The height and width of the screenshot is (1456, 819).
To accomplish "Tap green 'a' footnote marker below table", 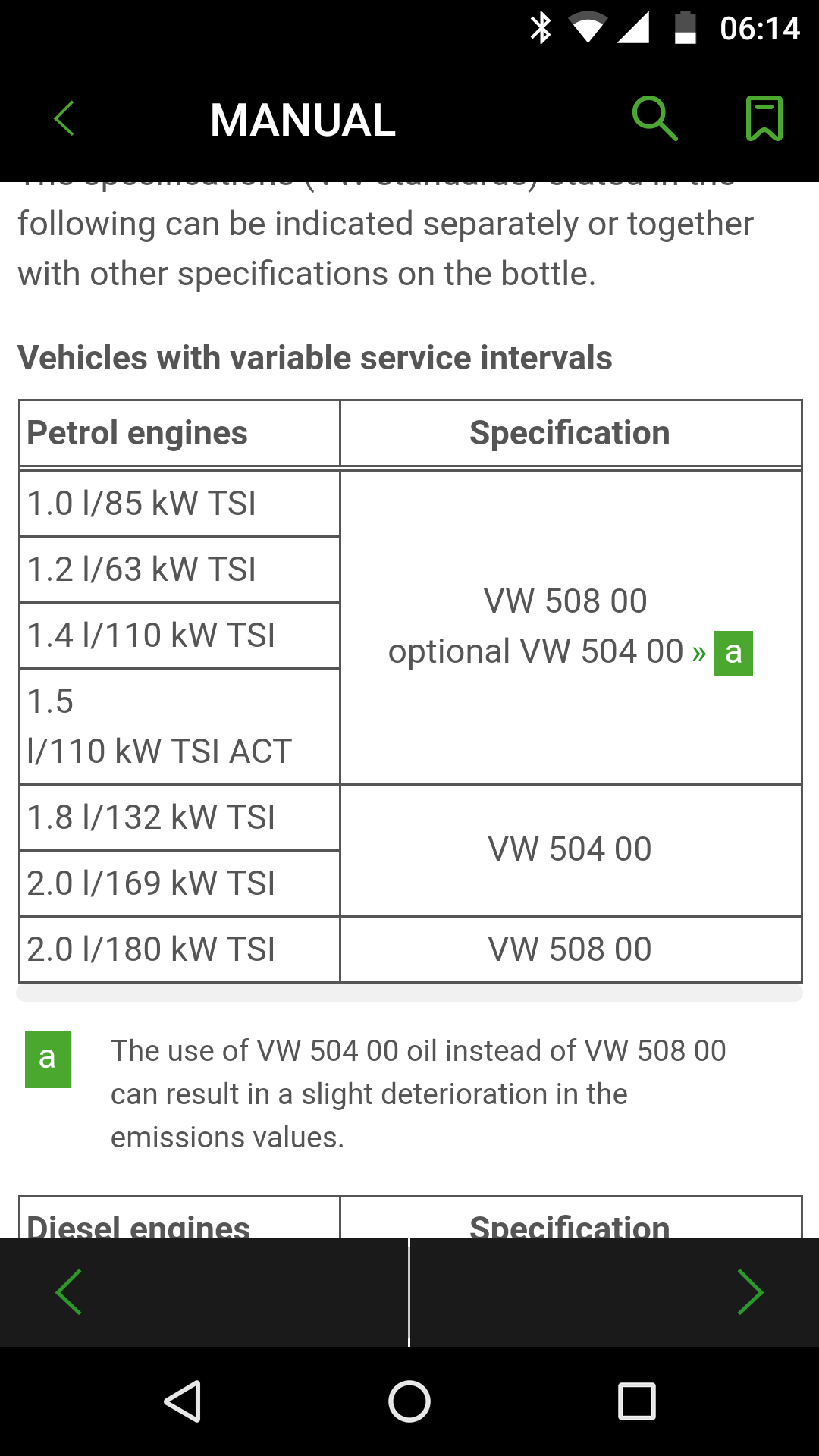I will tap(48, 1059).
